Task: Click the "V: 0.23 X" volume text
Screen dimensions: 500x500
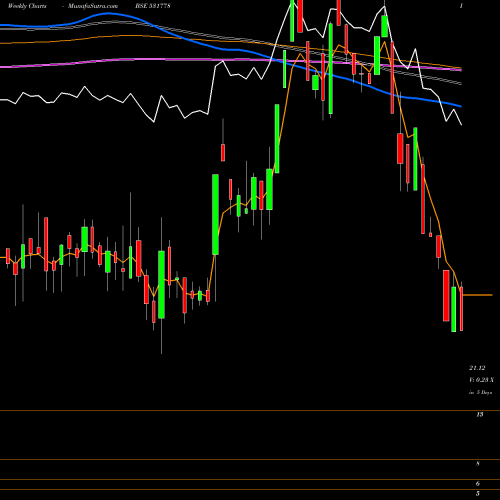Action: coord(481,380)
